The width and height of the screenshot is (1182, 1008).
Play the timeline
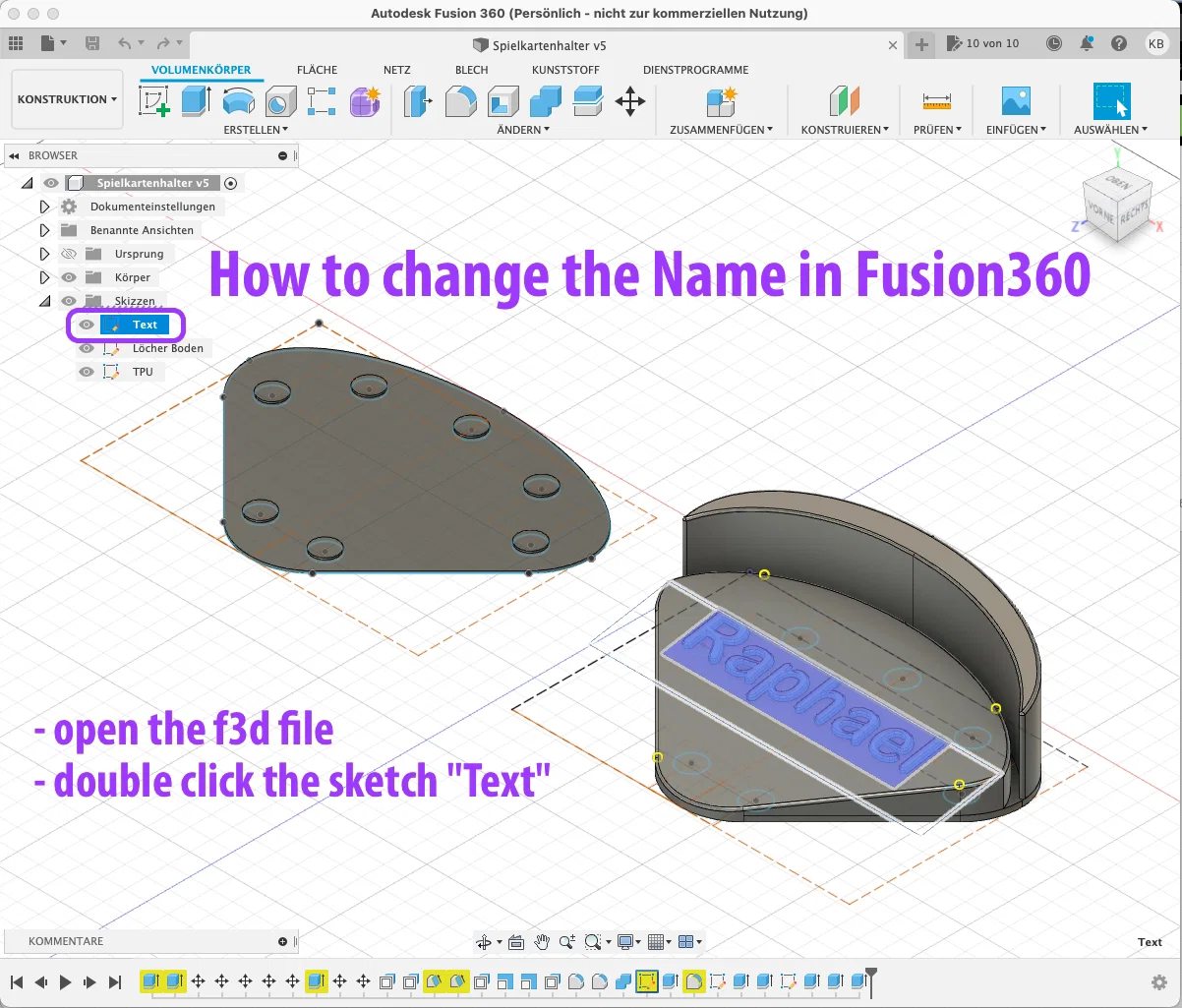pyautogui.click(x=66, y=981)
